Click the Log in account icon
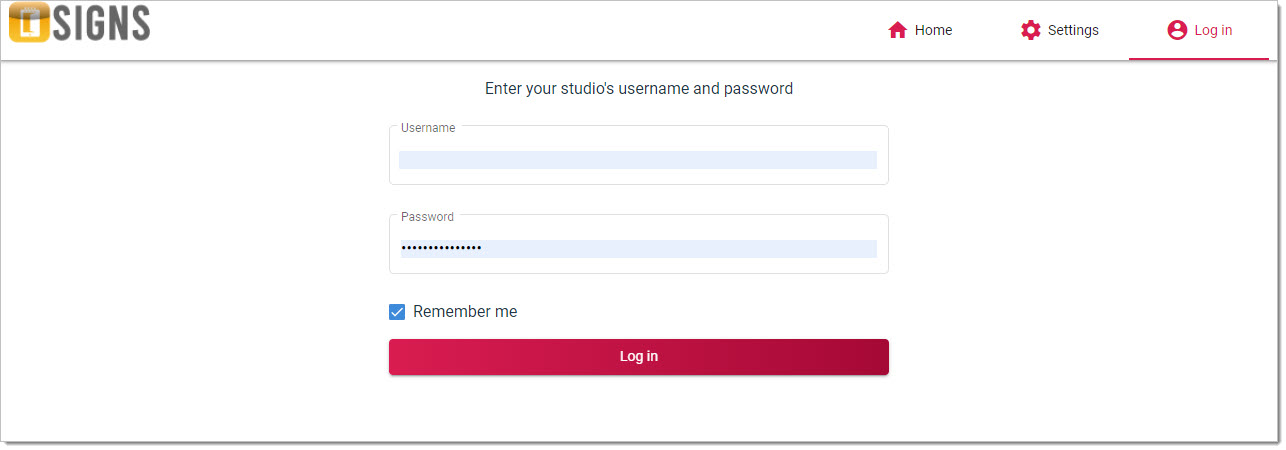 point(1177,30)
